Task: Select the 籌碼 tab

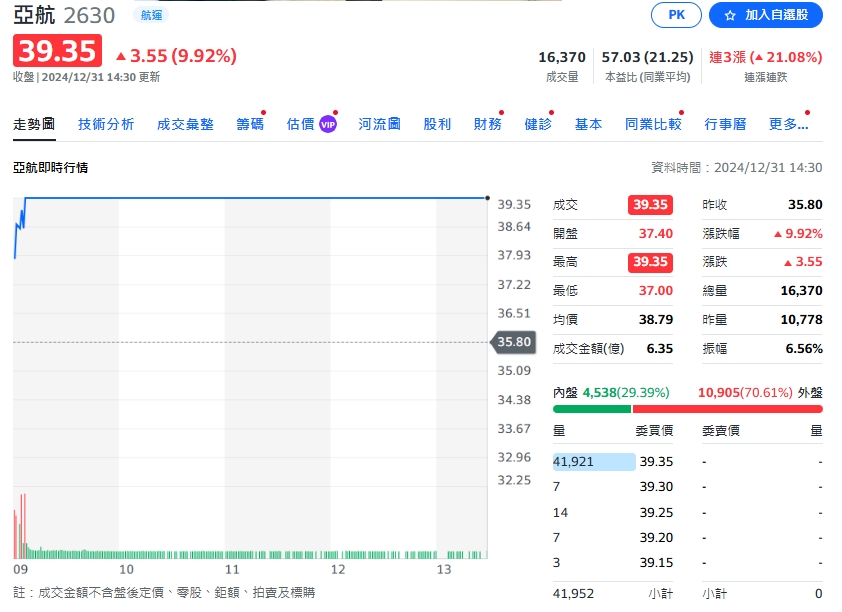Action: click(x=250, y=124)
